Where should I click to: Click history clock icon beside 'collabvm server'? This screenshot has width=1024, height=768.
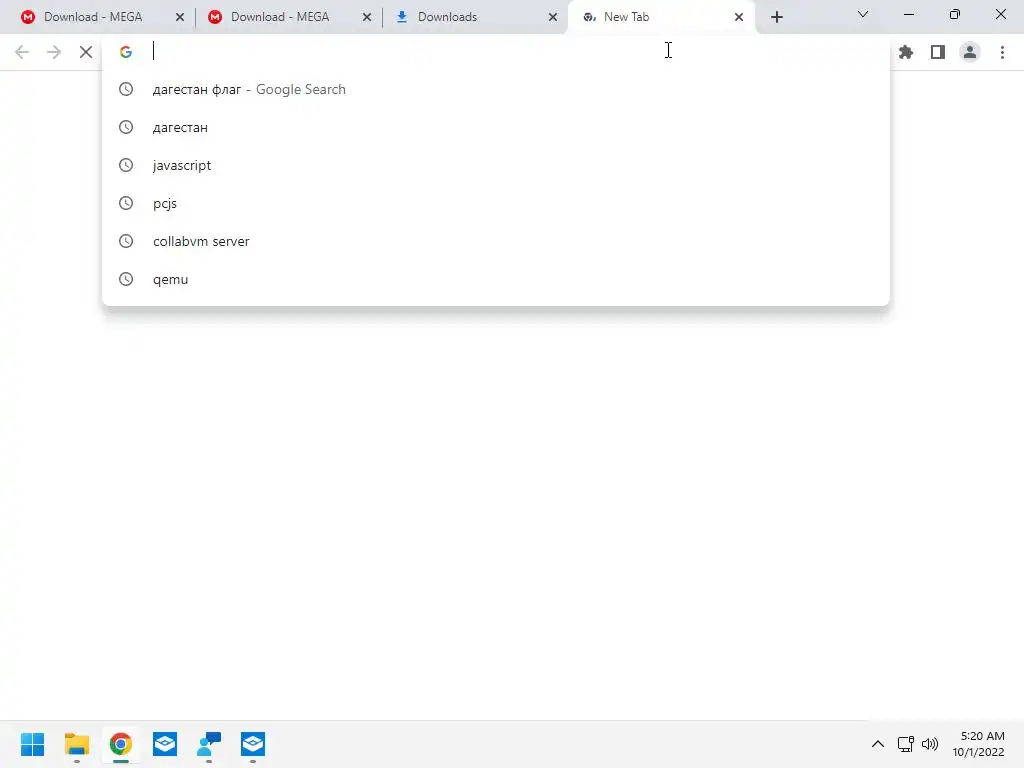tap(126, 241)
